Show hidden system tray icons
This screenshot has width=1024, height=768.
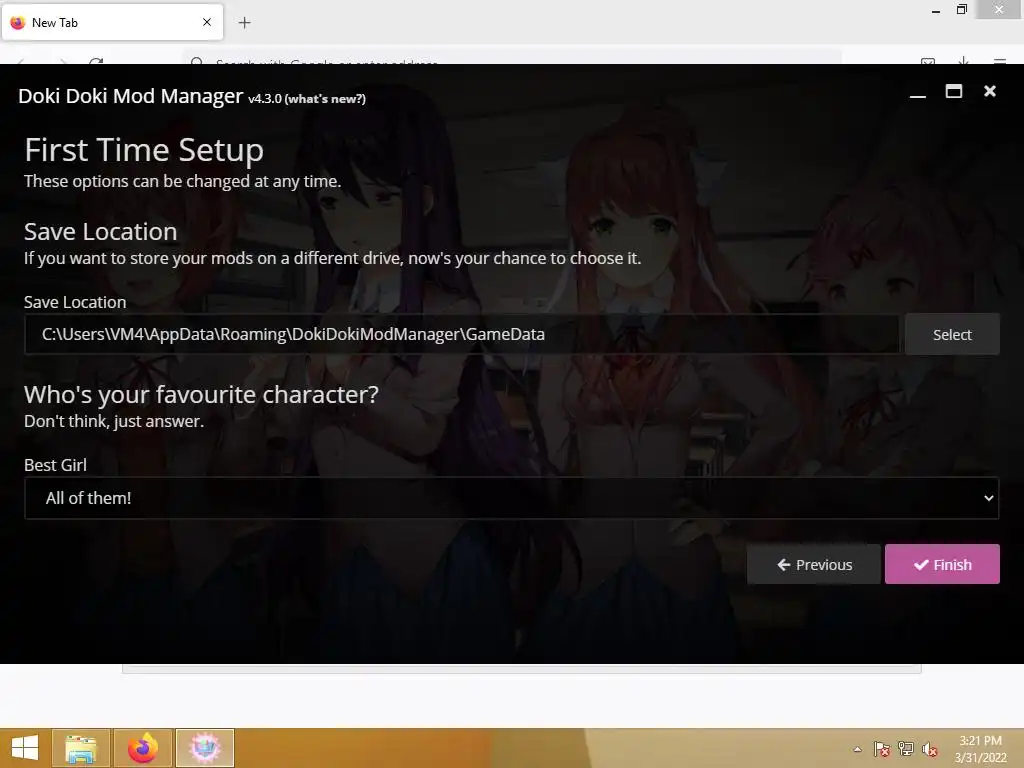857,749
